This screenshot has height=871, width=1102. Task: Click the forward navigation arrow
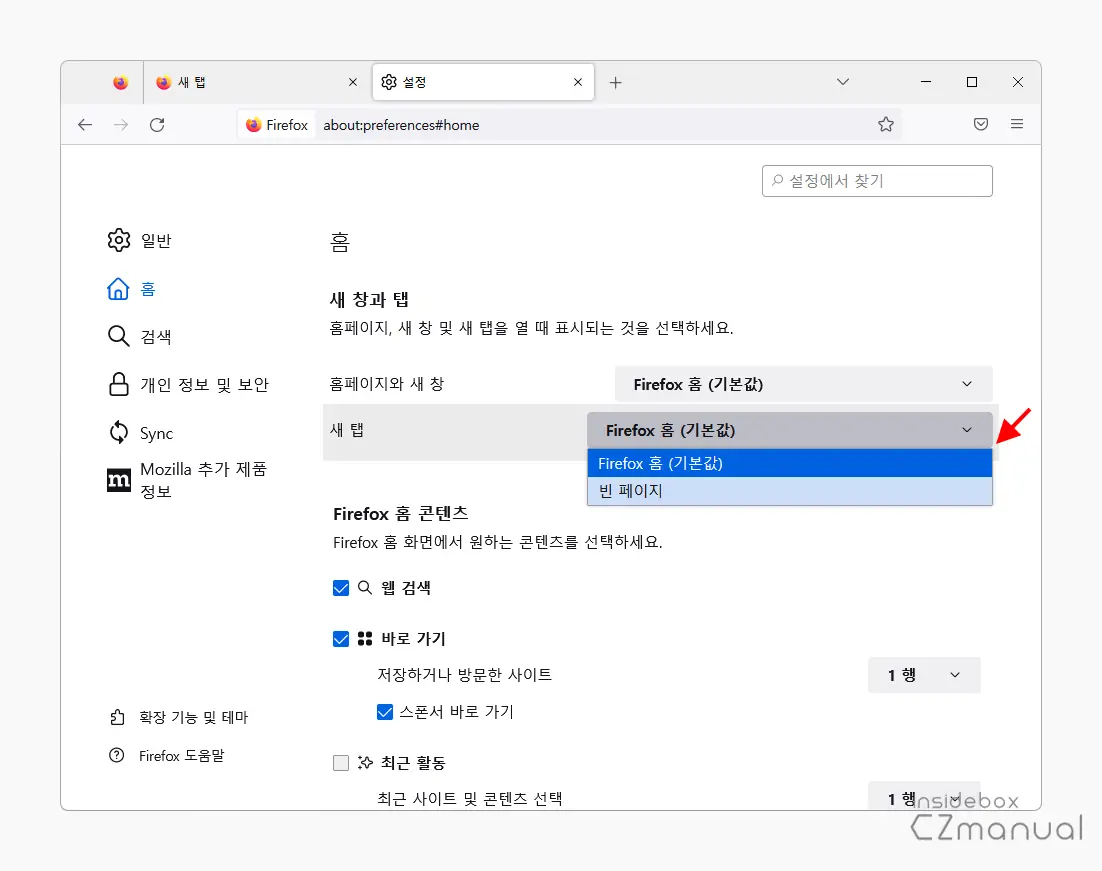(121, 124)
